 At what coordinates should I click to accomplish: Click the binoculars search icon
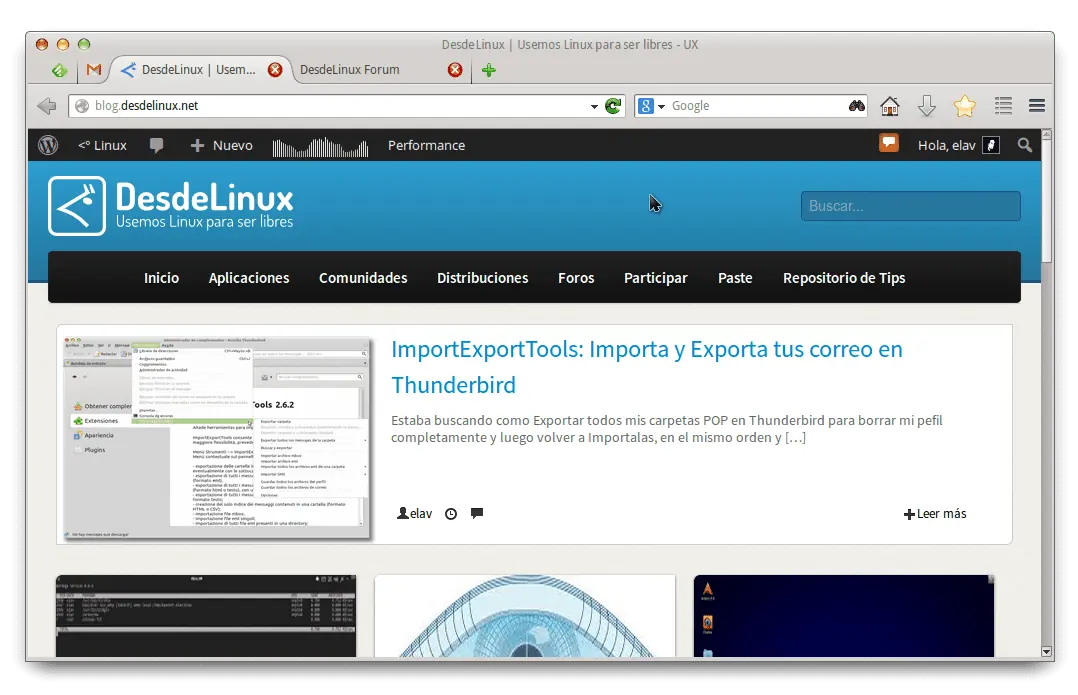click(857, 106)
